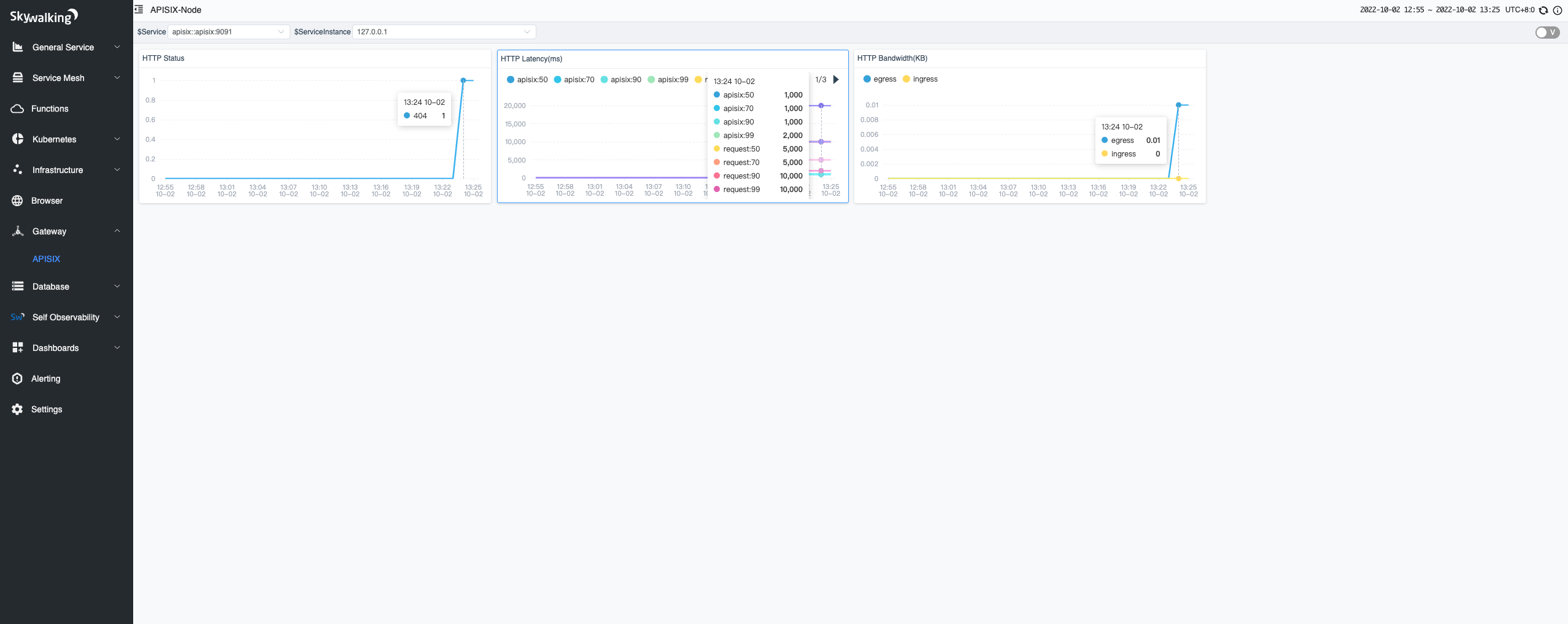Screen dimensions: 1568x624
Task: Click the Gateway network icon
Action: point(18,231)
